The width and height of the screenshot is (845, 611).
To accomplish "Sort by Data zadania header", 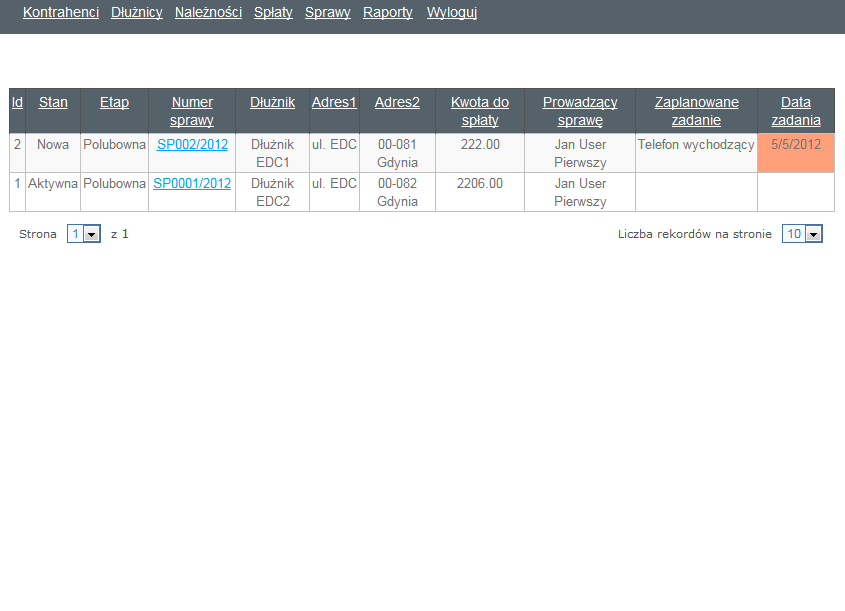I will (x=796, y=111).
